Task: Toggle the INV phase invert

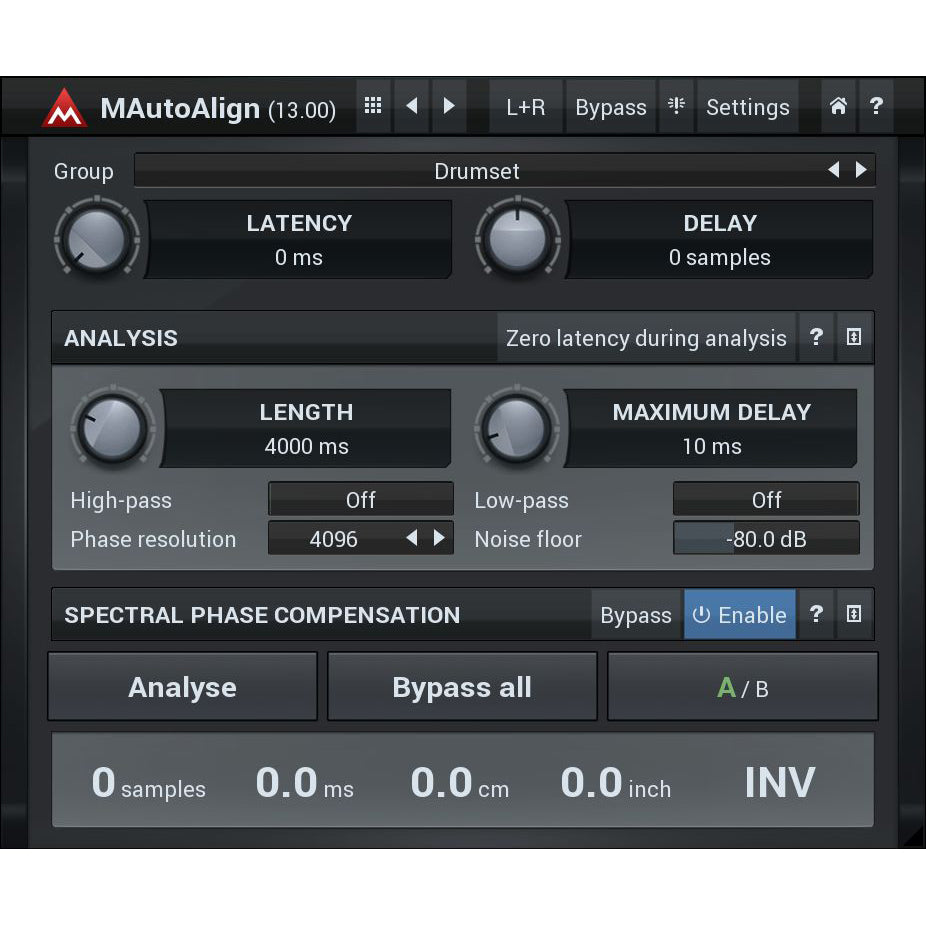Action: coord(779,782)
